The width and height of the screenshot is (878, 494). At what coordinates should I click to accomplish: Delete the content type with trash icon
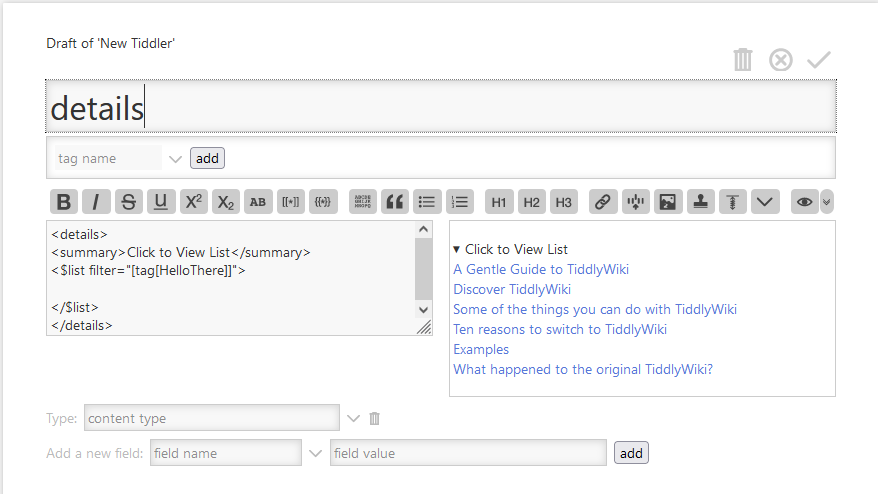point(375,418)
